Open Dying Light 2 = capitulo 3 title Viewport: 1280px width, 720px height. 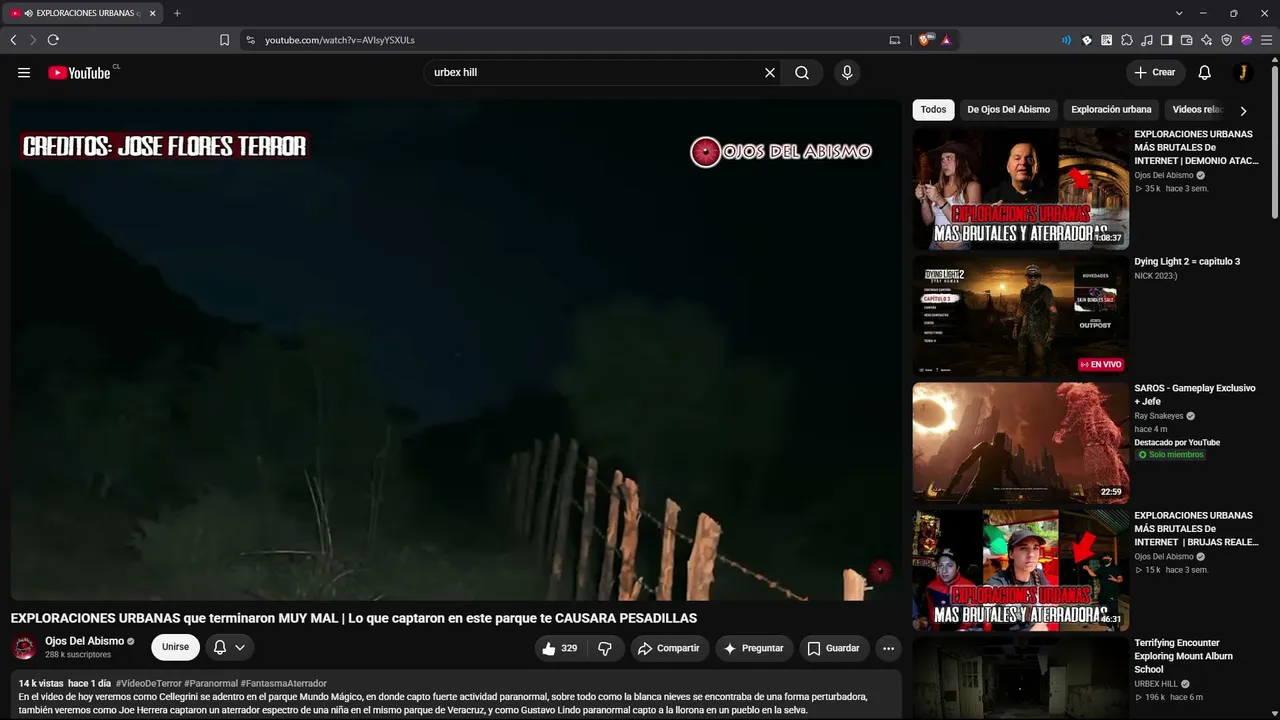1187,262
